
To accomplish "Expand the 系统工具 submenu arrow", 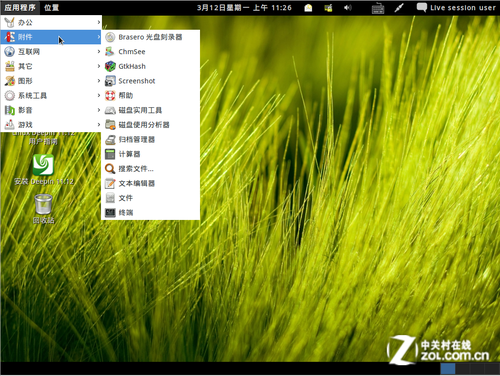I will (x=99, y=96).
